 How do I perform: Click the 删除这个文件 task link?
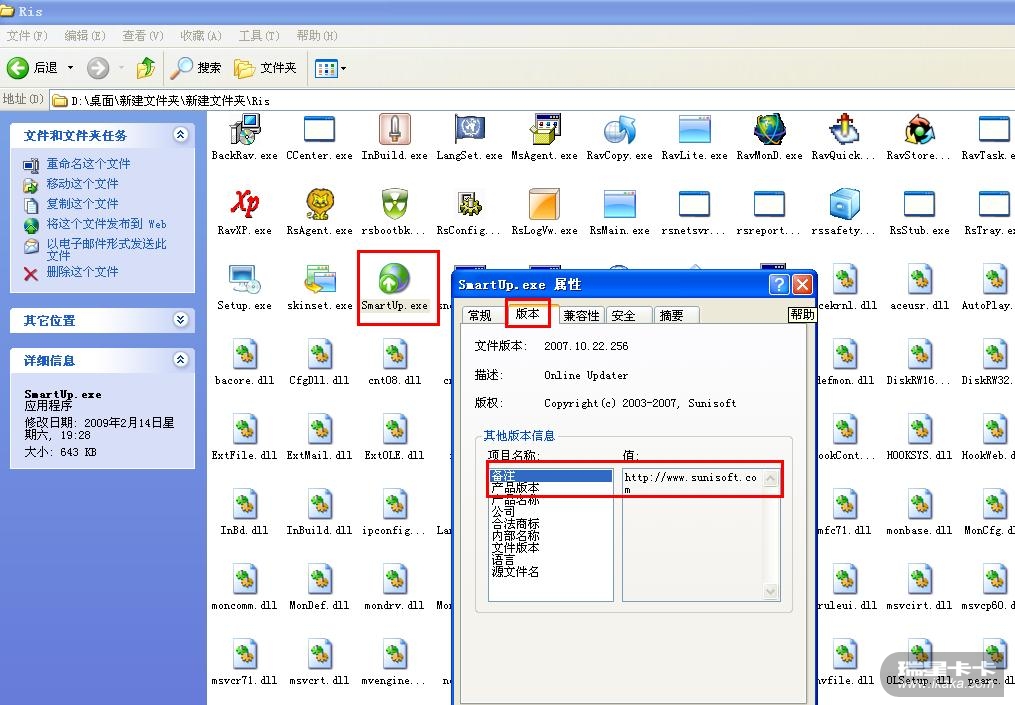[82, 272]
